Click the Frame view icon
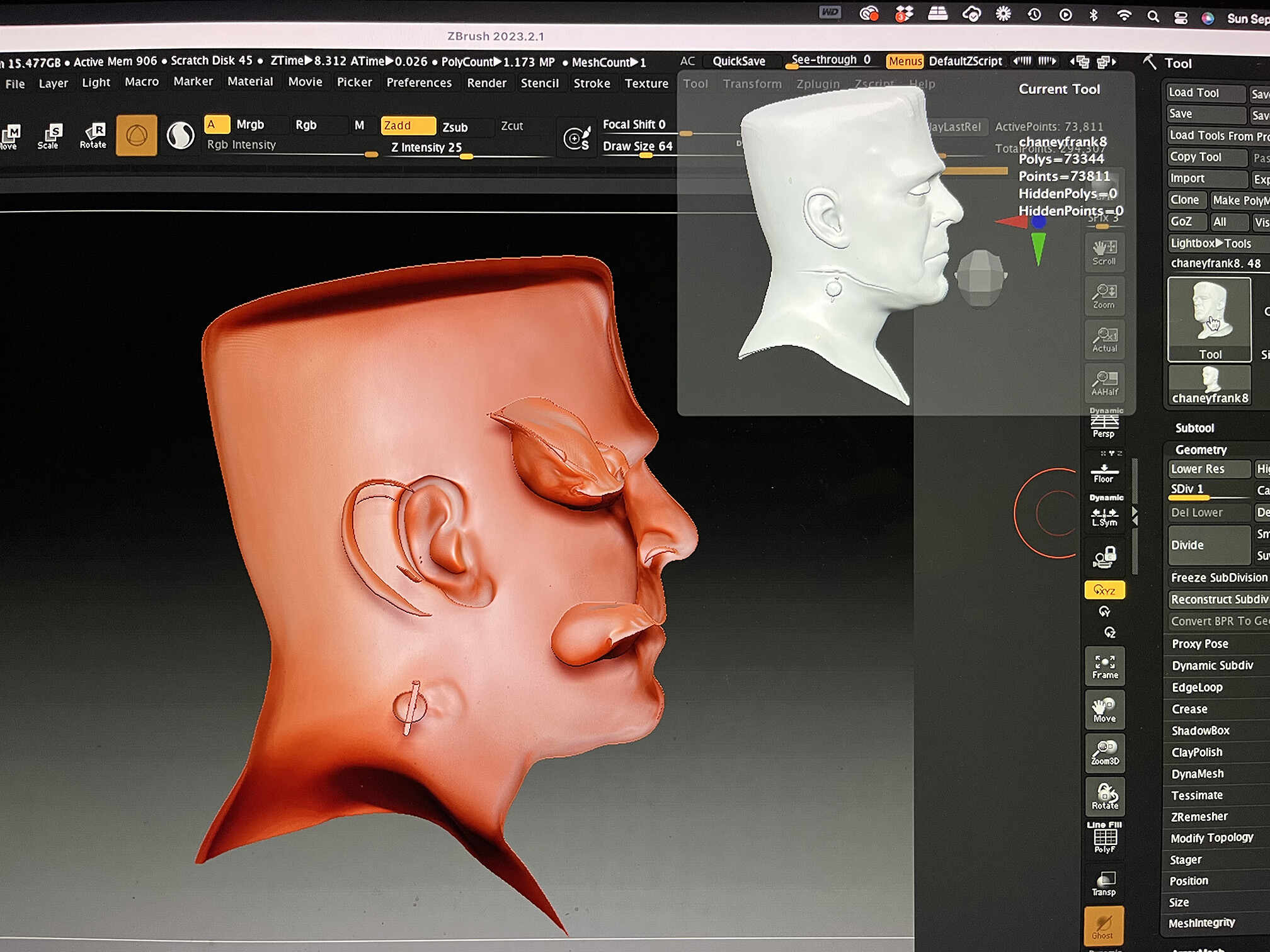1270x952 pixels. 1105,666
